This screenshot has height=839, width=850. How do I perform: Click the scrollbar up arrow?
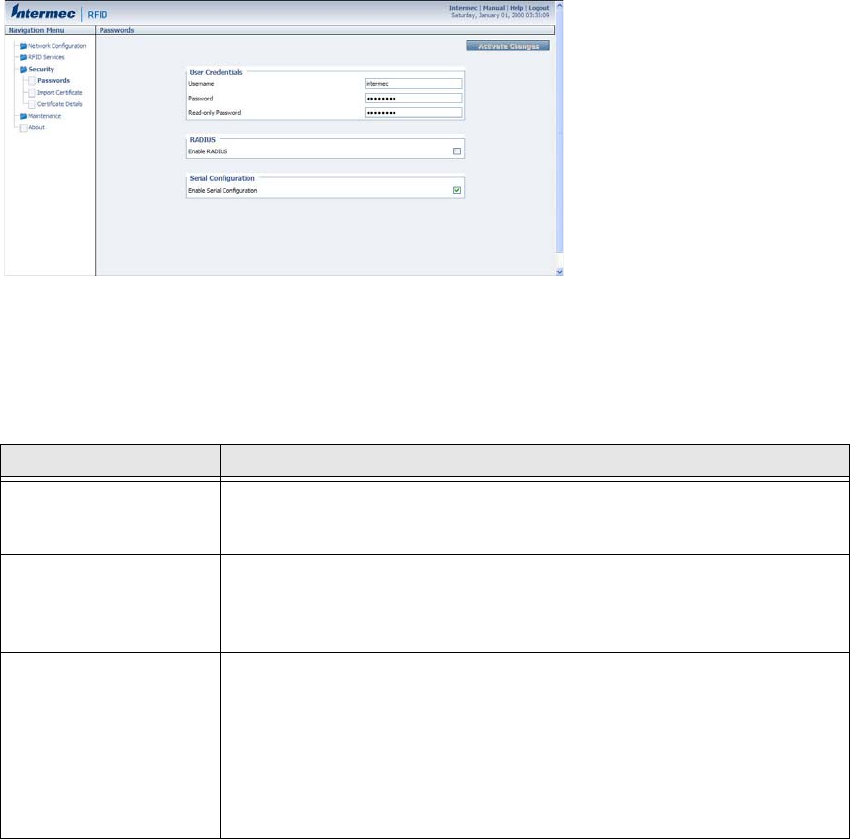click(559, 5)
